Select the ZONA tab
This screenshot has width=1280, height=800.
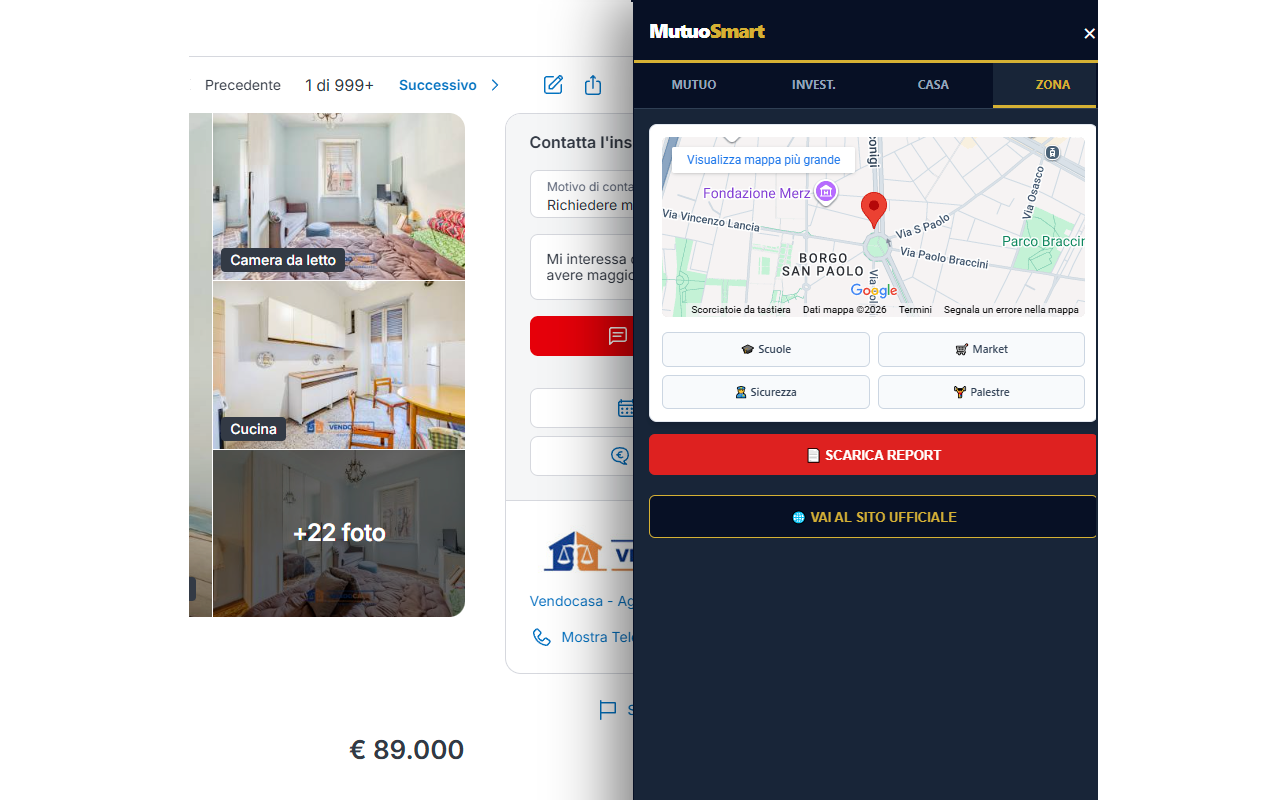click(x=1053, y=85)
